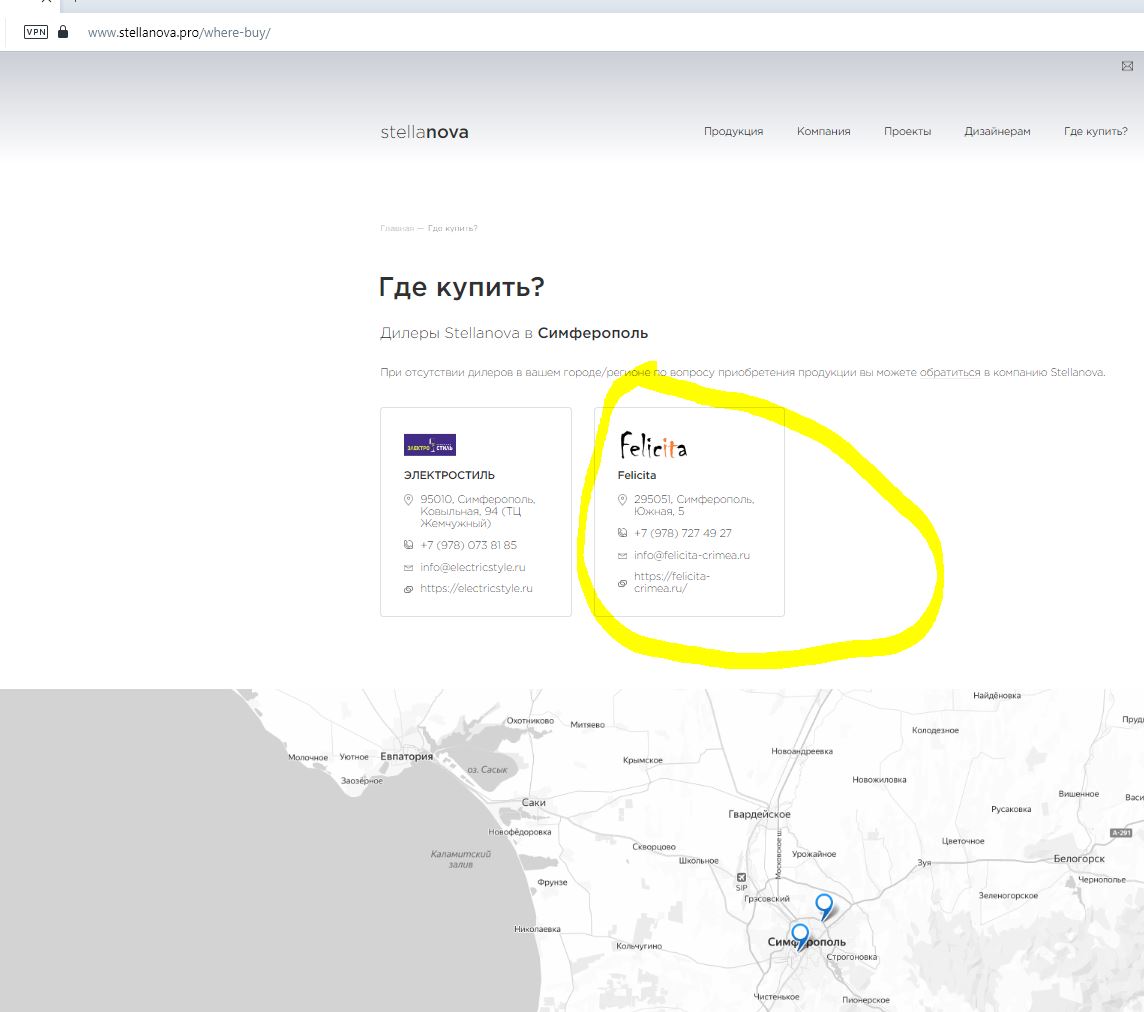Open the https://electricstyle.ru link

click(x=476, y=589)
